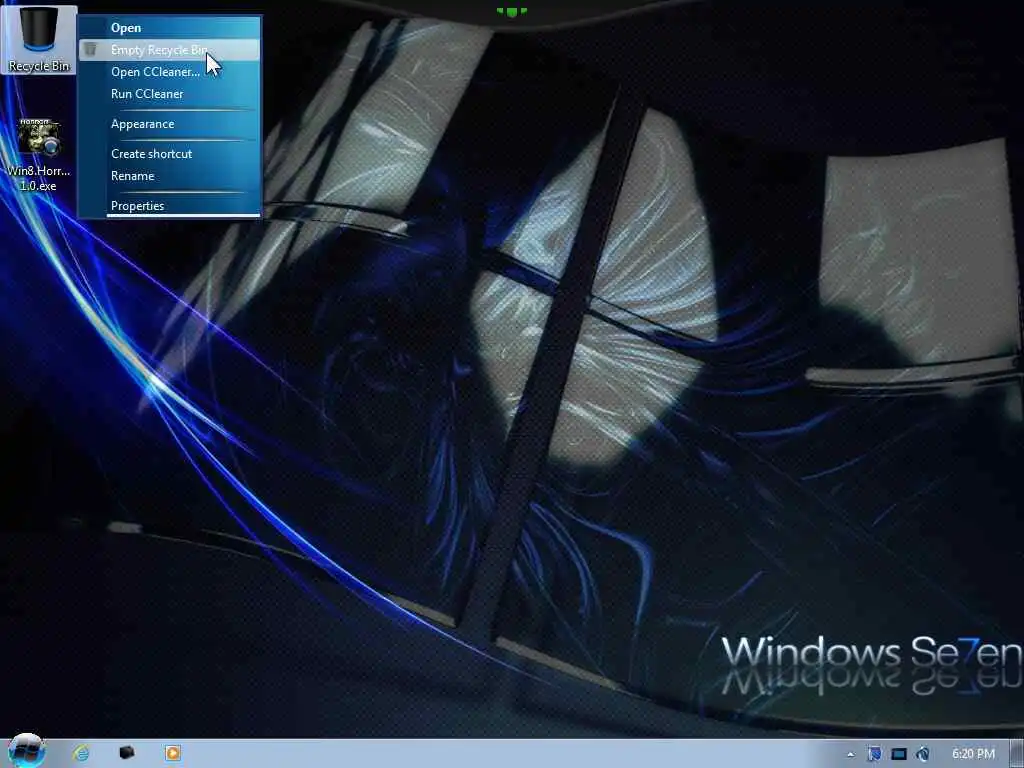Open the Action Center flag icon
This screenshot has height=768, width=1024.
[x=874, y=754]
